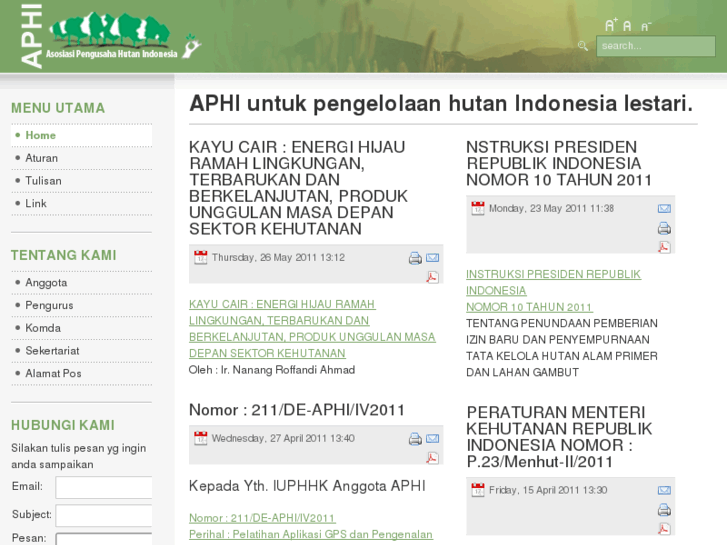Click the Subject input field

point(104,516)
